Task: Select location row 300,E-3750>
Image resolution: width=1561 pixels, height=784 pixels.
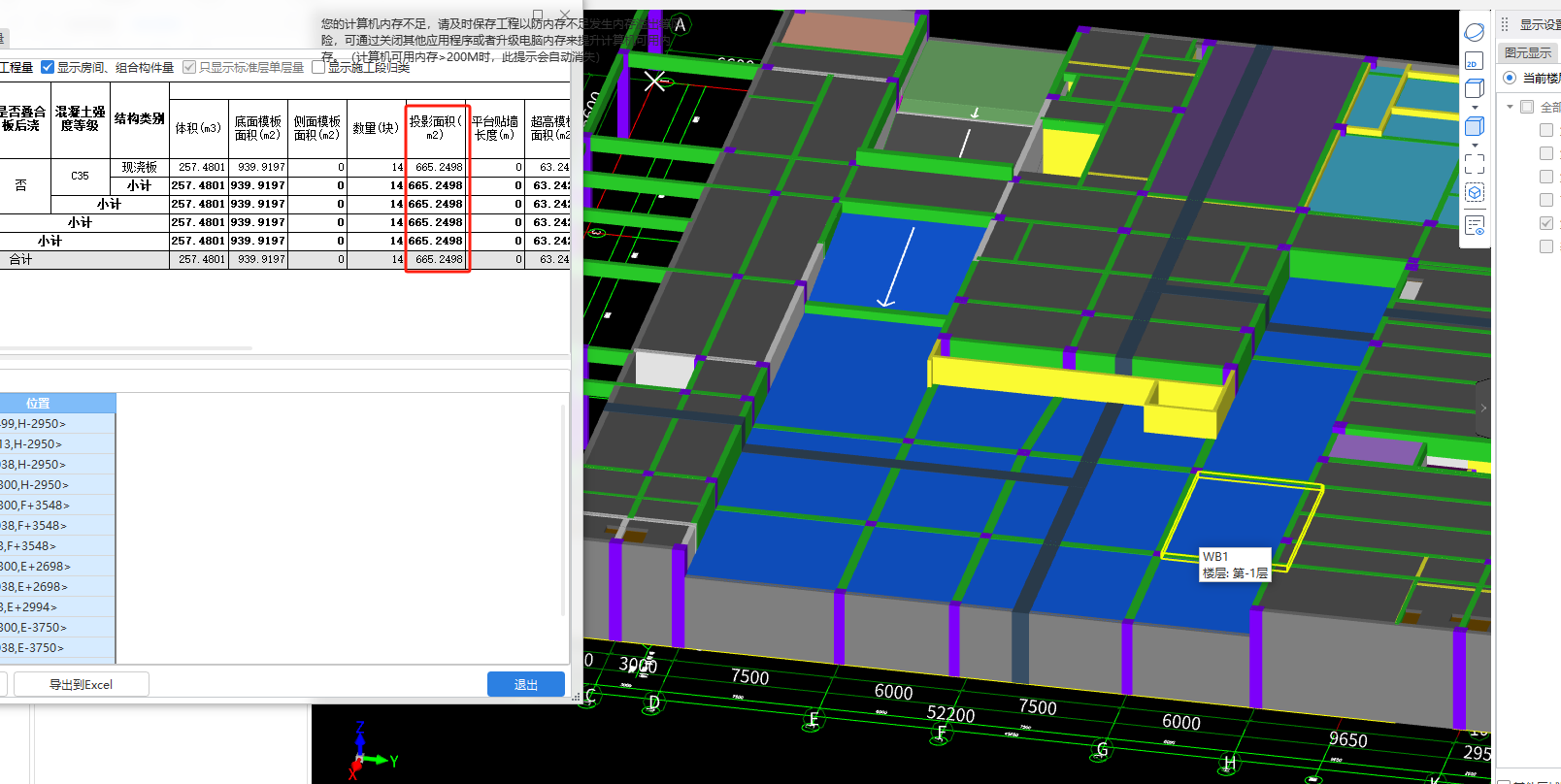Action: 57,628
